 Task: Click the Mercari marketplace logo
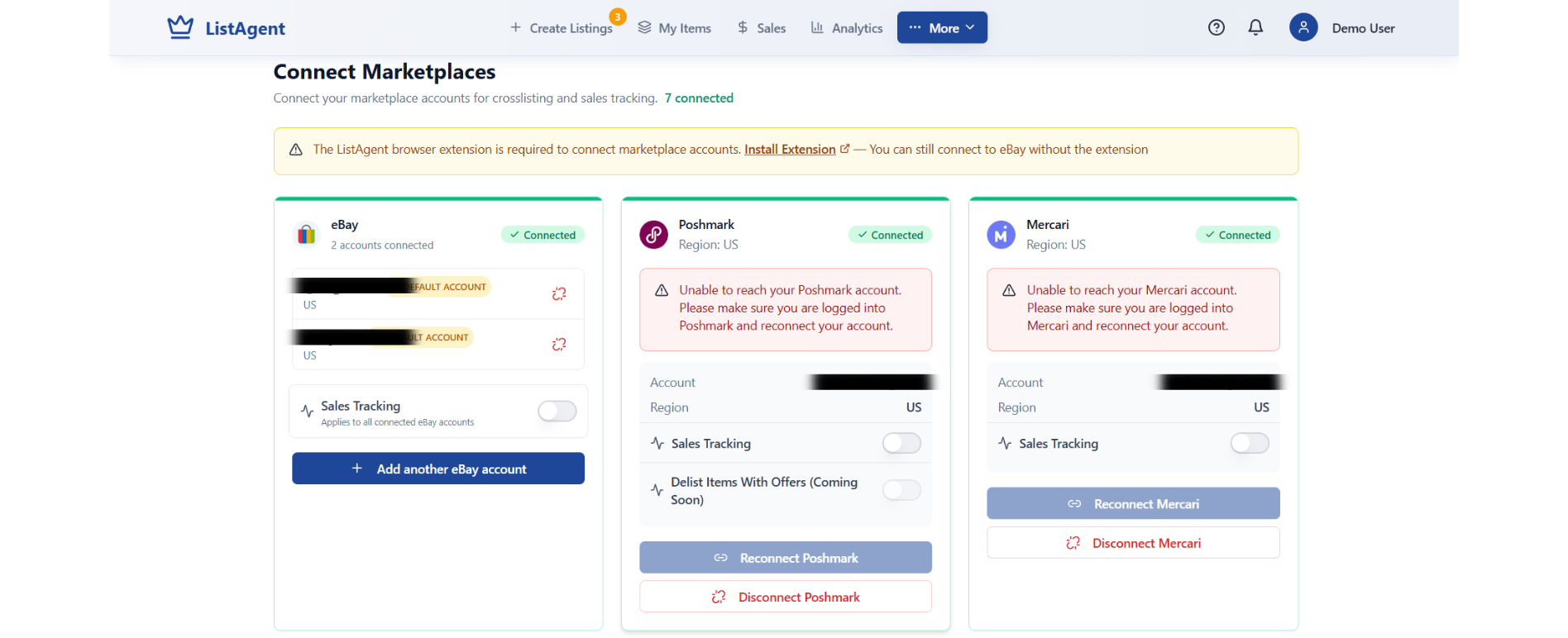(x=1001, y=235)
